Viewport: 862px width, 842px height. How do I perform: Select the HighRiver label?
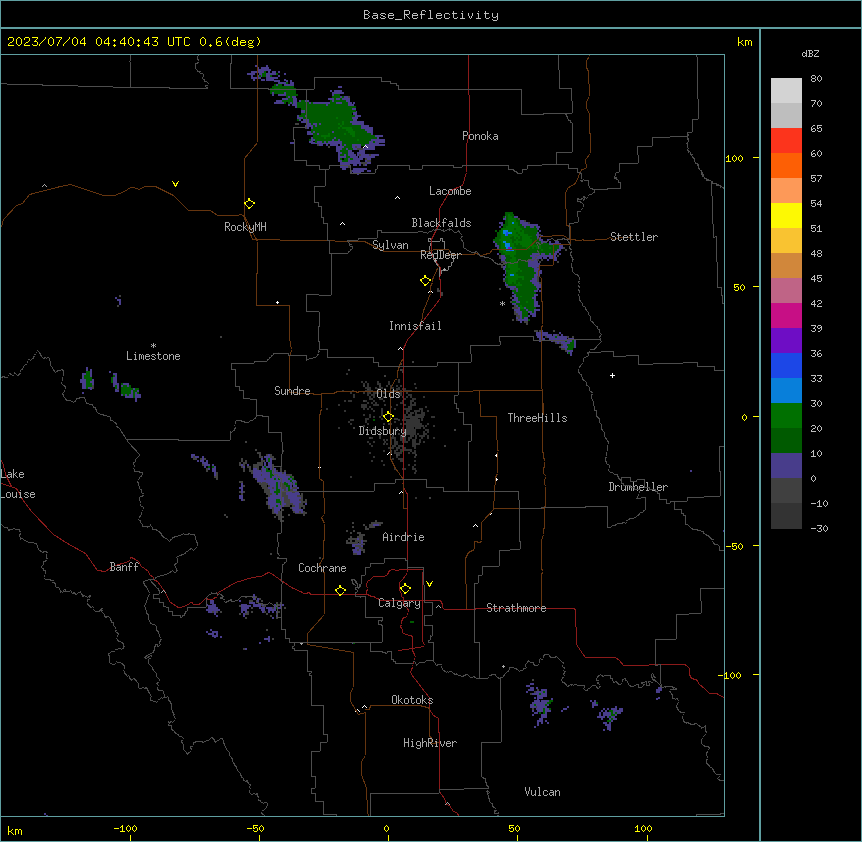[x=430, y=743]
